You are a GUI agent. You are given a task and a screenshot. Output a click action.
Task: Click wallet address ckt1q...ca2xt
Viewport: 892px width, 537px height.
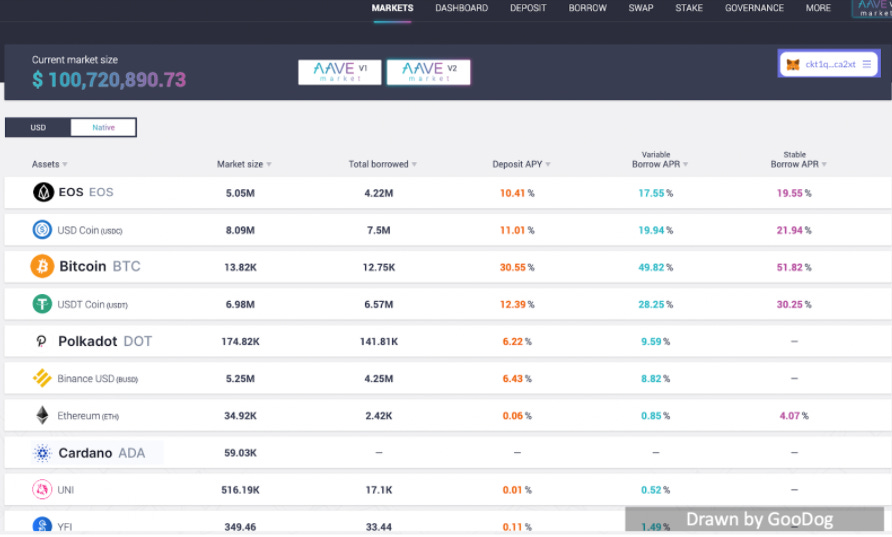tap(830, 64)
